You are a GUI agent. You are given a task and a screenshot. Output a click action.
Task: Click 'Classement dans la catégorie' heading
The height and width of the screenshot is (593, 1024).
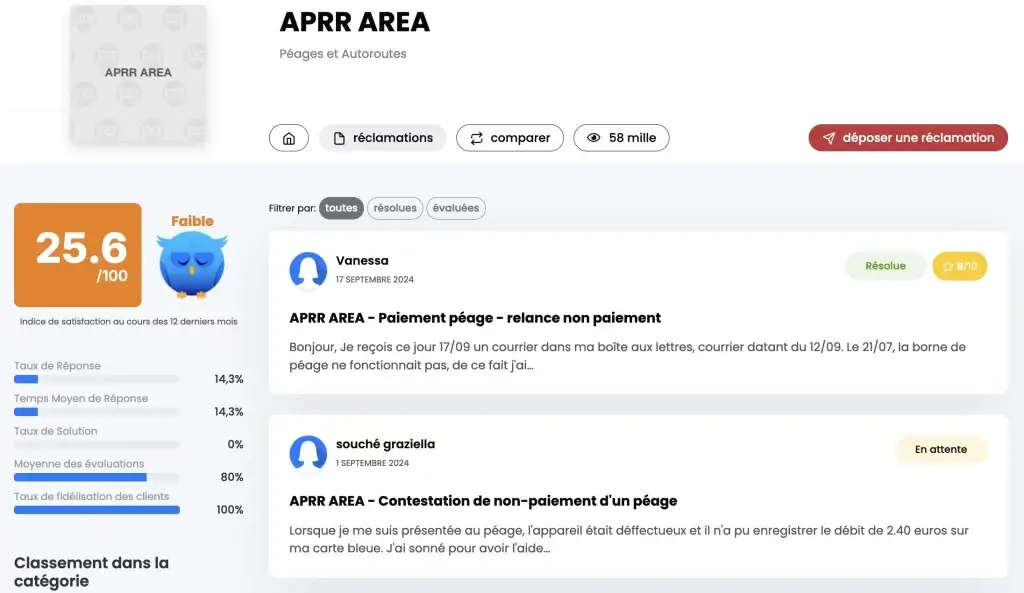click(x=91, y=571)
